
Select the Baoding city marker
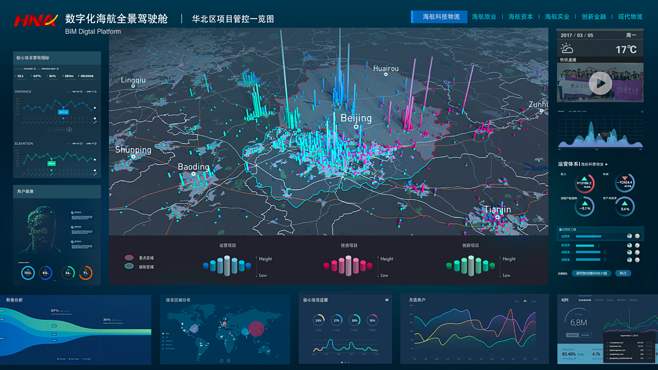(193, 174)
